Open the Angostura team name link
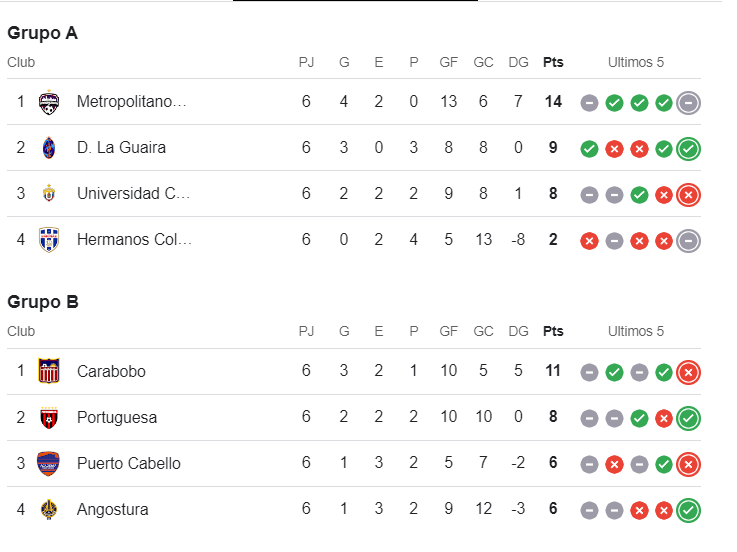Screen dimensions: 737x552 click(112, 509)
